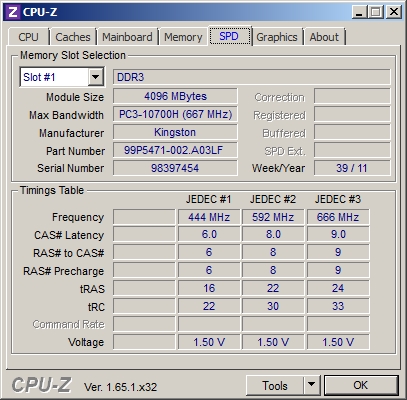The height and width of the screenshot is (400, 407).
Task: Click the JEDEC #2 voltage 1.50 V
Action: 273,342
